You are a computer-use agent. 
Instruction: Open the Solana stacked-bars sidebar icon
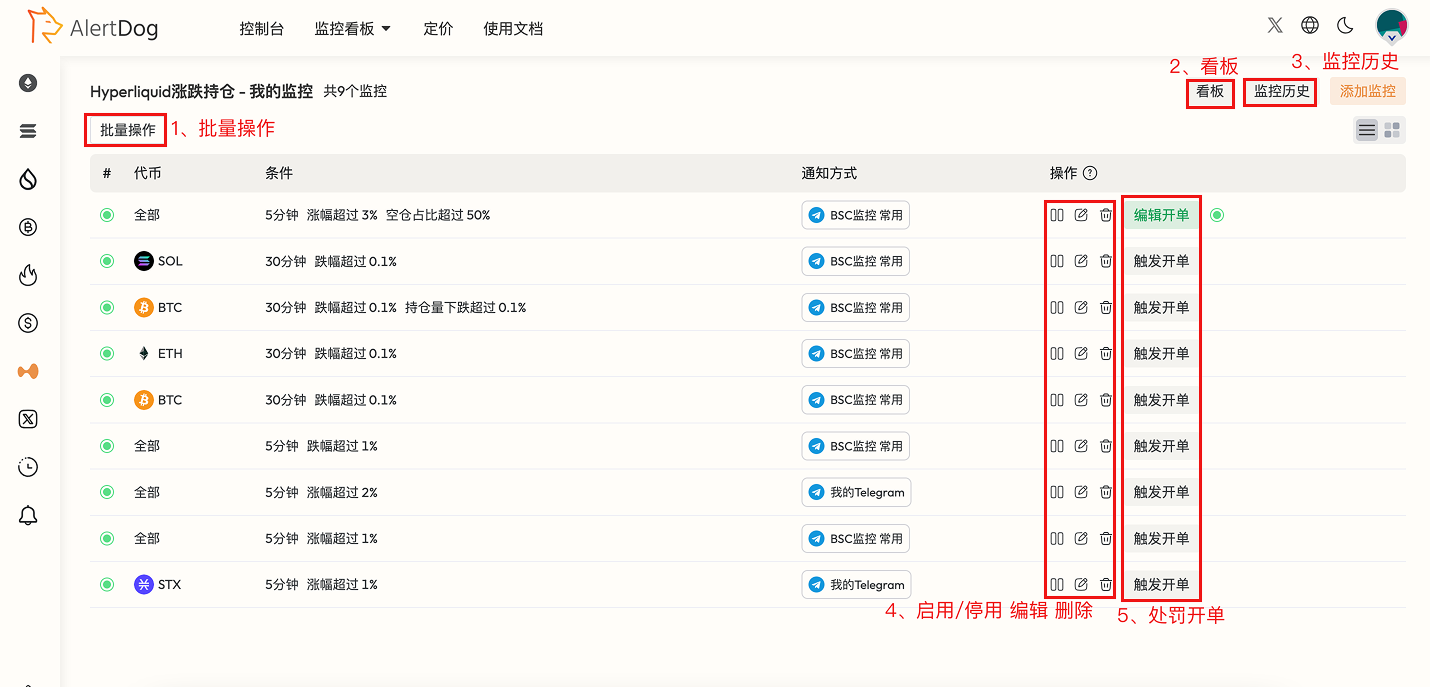click(28, 131)
